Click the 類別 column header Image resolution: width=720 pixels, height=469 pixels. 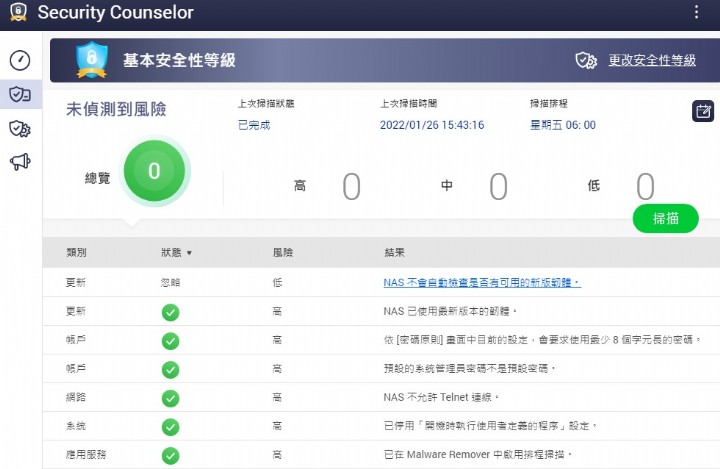(x=76, y=253)
